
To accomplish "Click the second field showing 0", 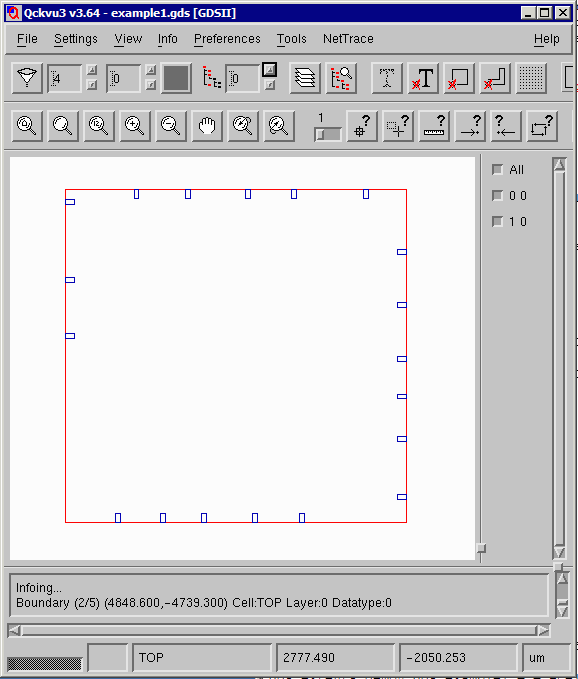I will point(123,78).
